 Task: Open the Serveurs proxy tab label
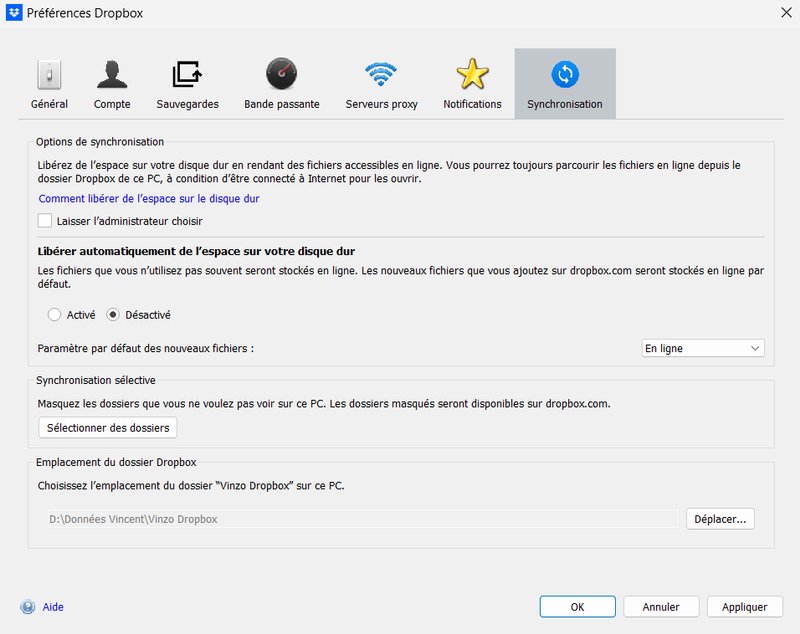(381, 104)
